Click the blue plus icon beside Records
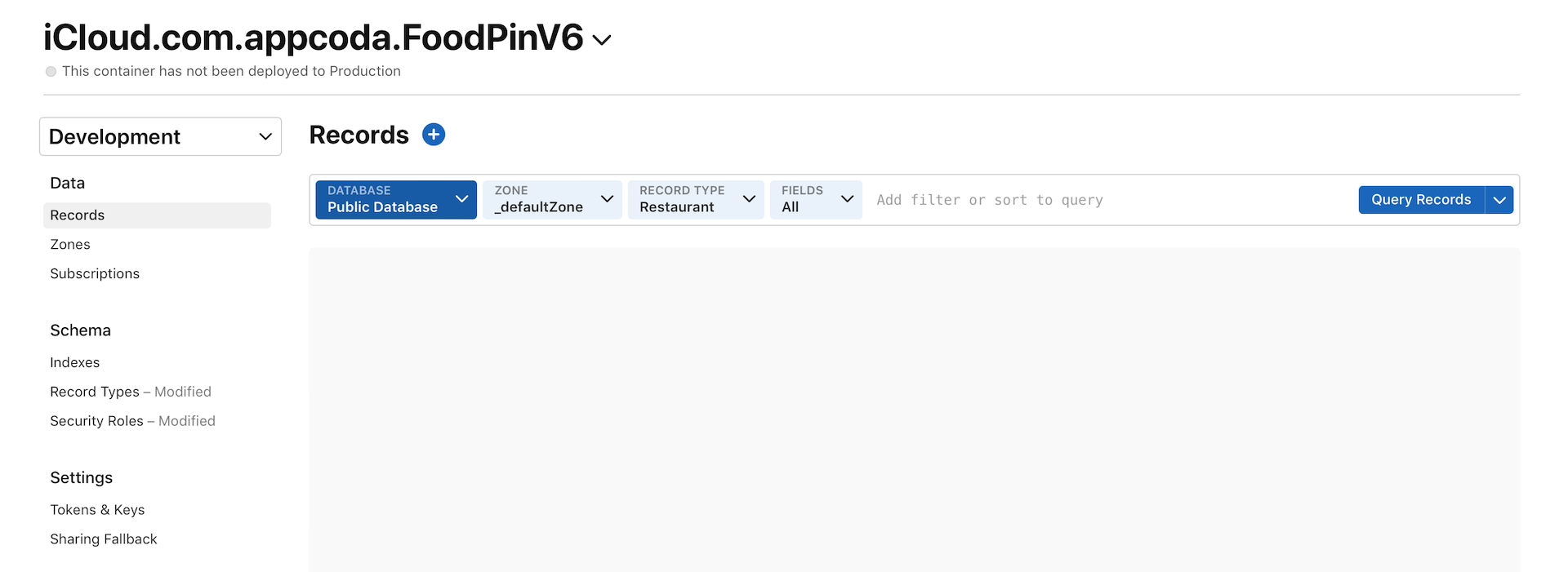 click(434, 135)
